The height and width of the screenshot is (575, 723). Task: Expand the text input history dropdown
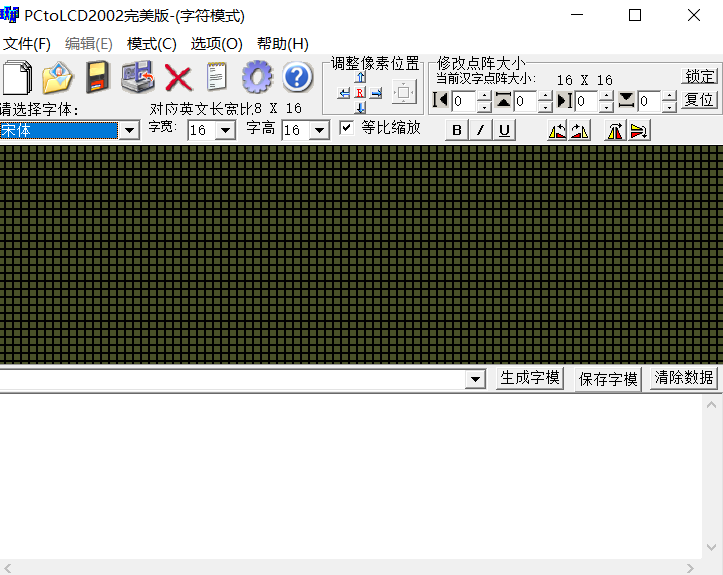pyautogui.click(x=475, y=380)
